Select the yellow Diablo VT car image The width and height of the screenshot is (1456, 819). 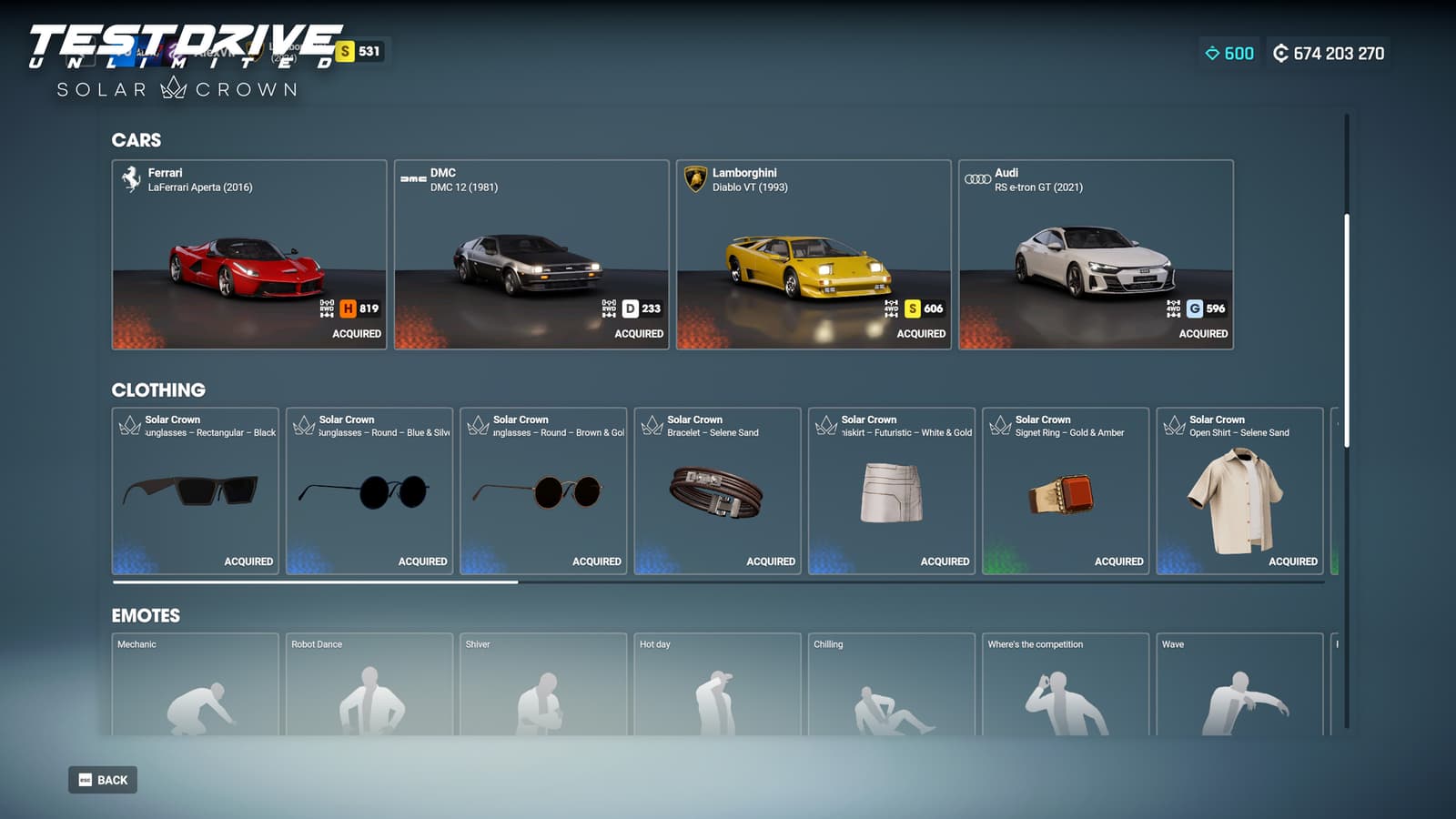(x=808, y=267)
